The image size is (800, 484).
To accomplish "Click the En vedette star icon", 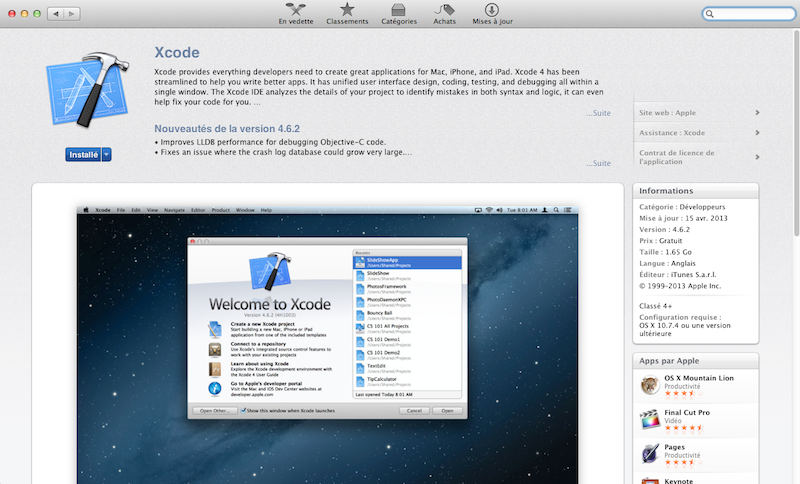I will pos(294,10).
